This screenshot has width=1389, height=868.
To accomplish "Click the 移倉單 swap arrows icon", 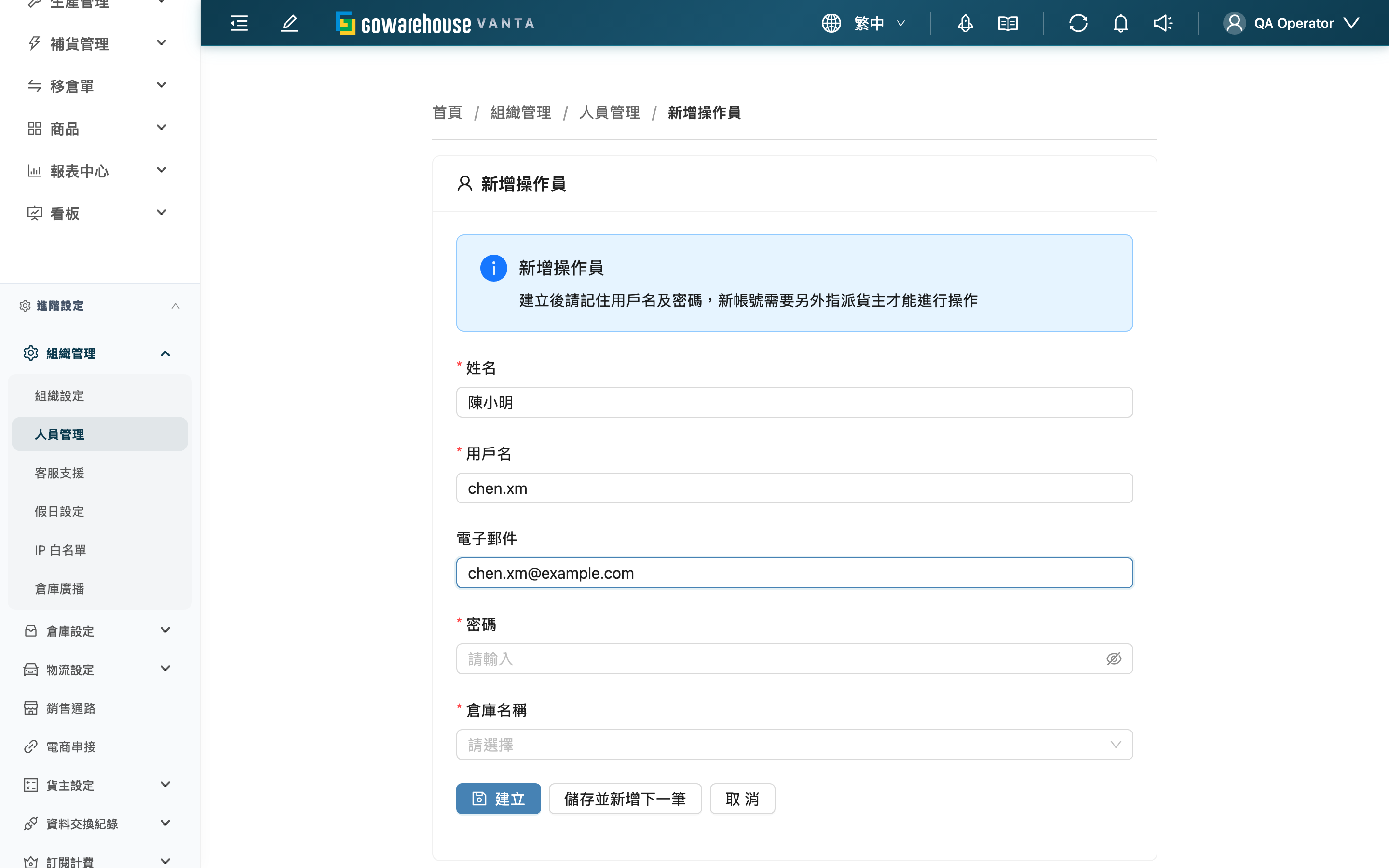I will (x=34, y=85).
